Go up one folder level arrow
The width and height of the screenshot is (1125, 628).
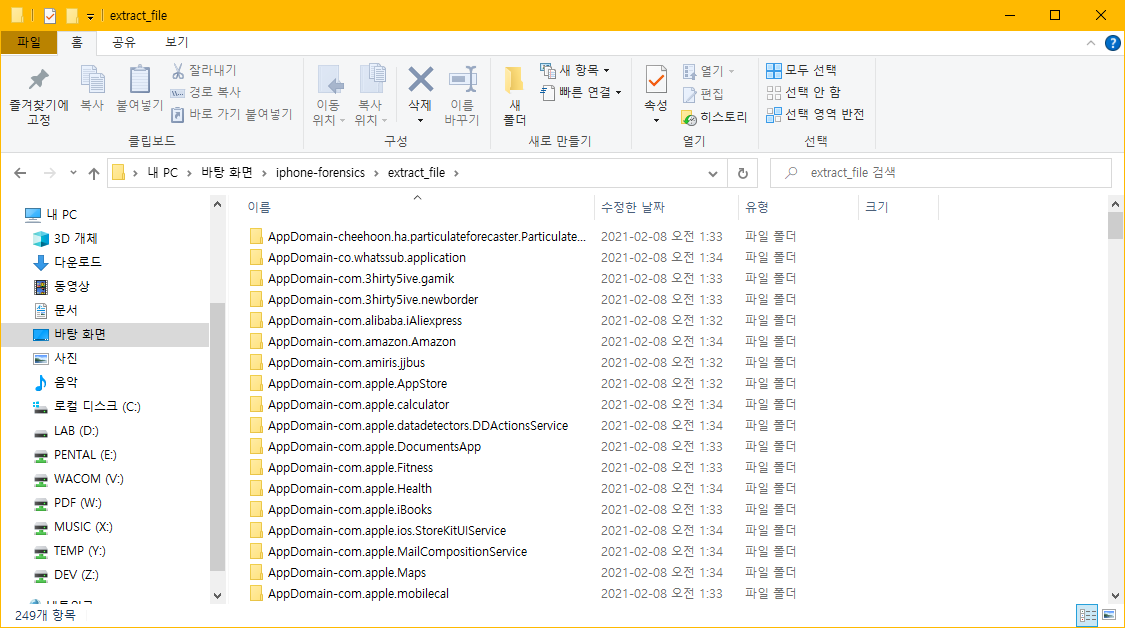93,173
